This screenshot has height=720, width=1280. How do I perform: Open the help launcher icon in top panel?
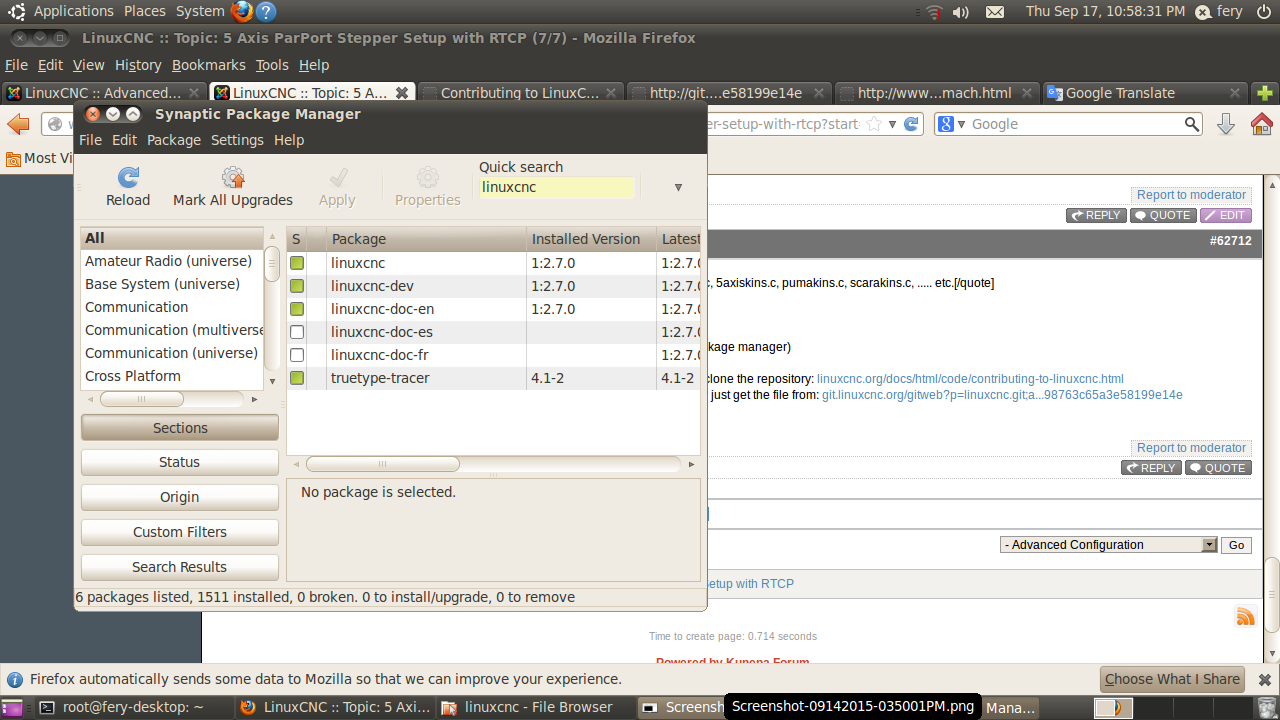tap(265, 11)
